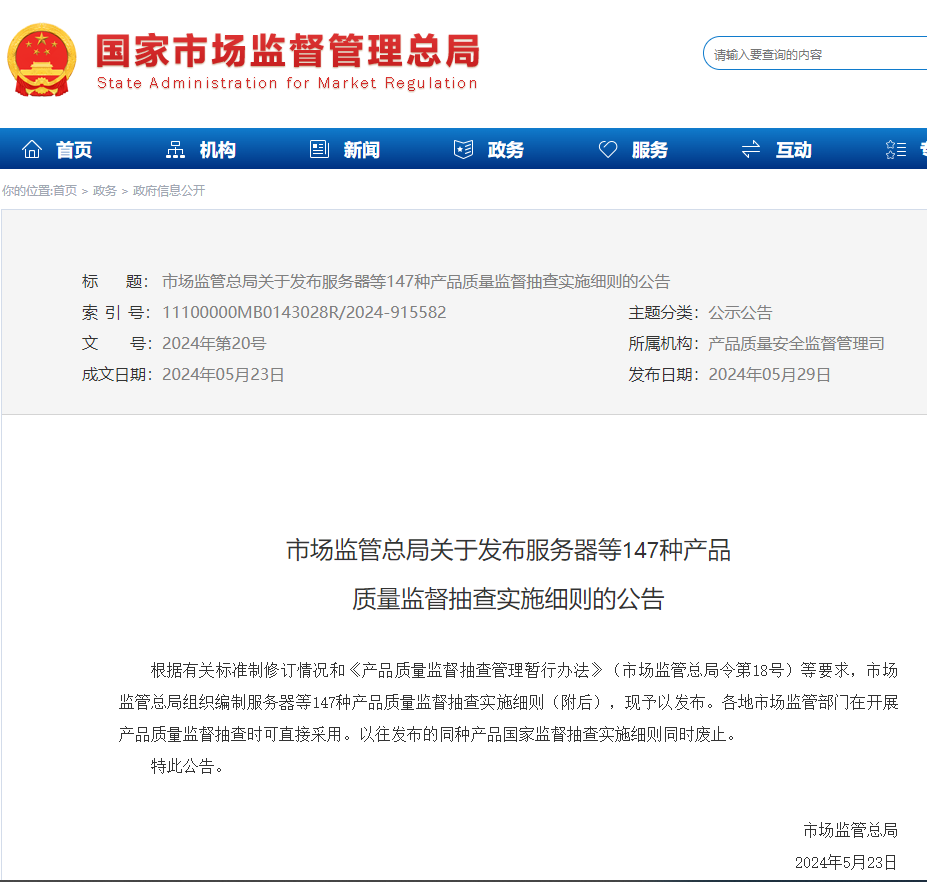This screenshot has height=882, width=927.
Task: Click the 公示公告 topic category value
Action: click(x=740, y=313)
